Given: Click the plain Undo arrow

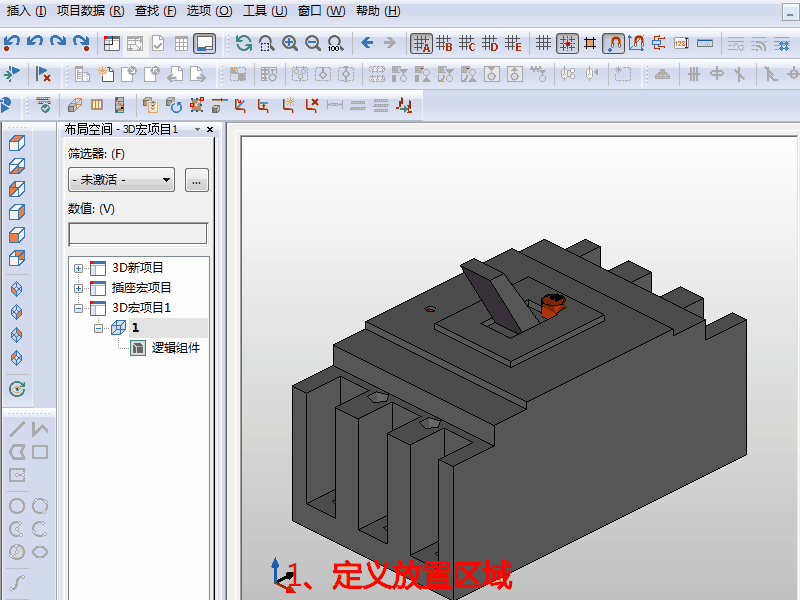Looking at the screenshot, I should tap(35, 42).
